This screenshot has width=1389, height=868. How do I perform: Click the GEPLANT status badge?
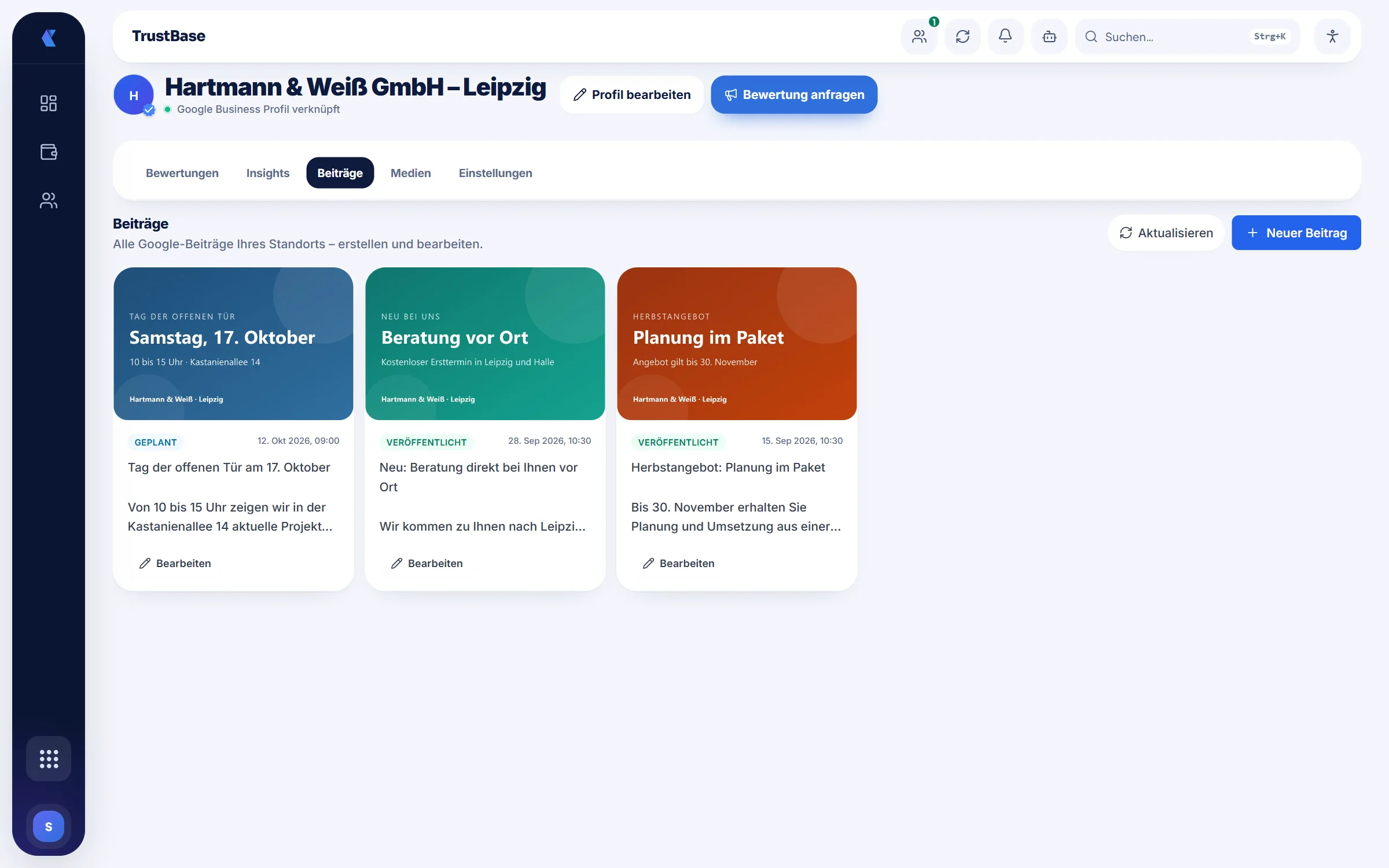pyautogui.click(x=156, y=442)
